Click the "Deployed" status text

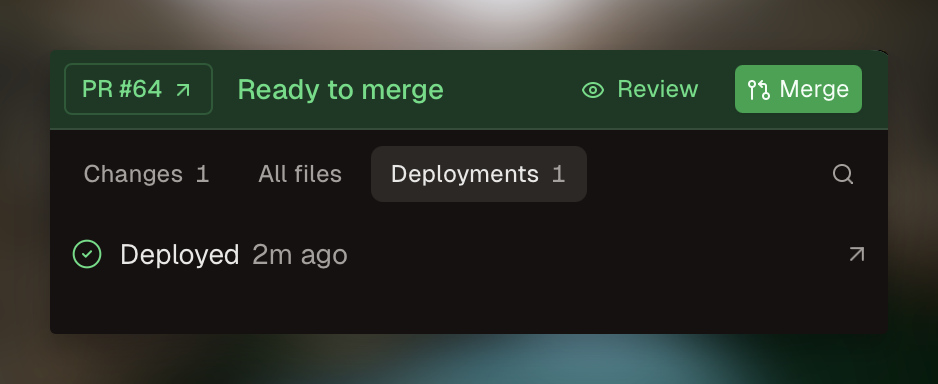click(179, 255)
